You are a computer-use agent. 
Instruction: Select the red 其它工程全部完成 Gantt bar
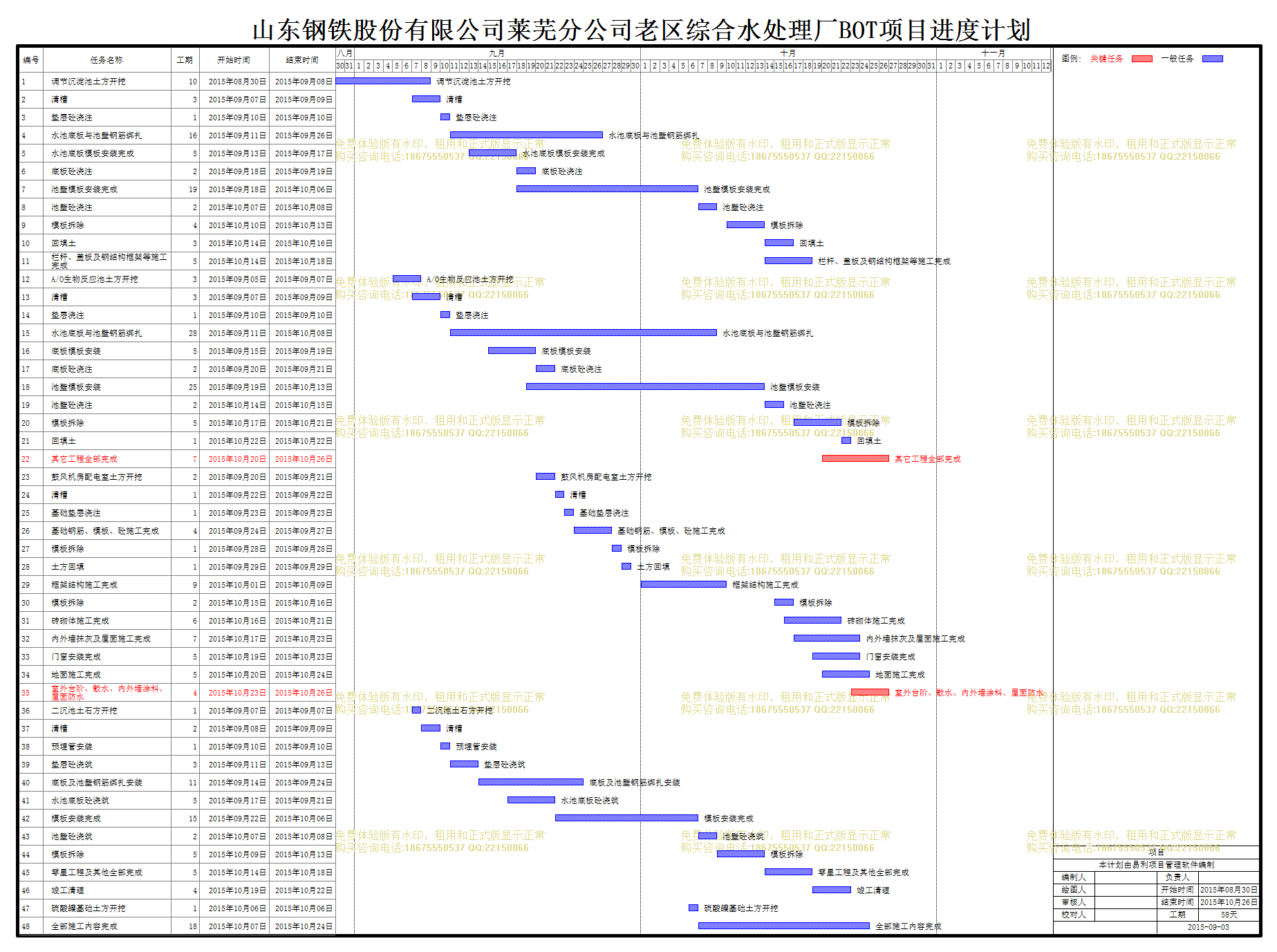(855, 458)
